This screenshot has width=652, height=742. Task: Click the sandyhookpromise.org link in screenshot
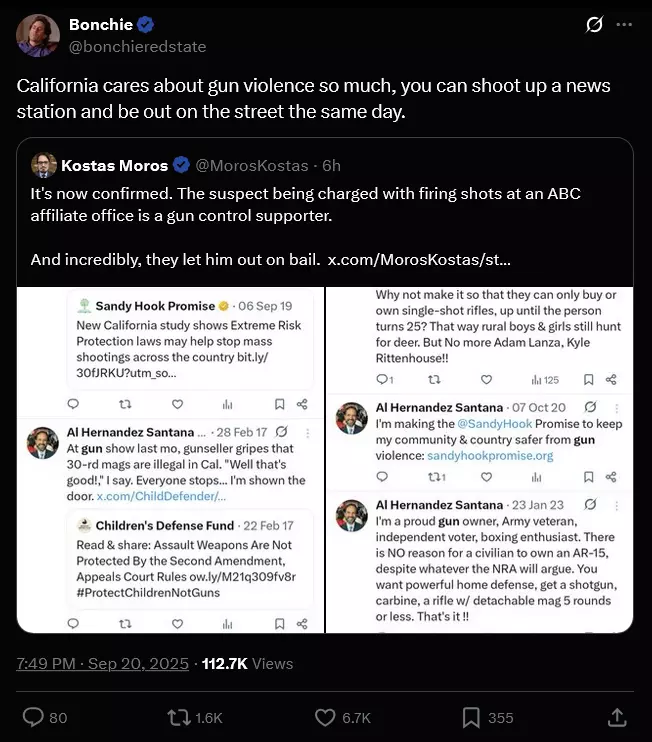[x=490, y=456]
